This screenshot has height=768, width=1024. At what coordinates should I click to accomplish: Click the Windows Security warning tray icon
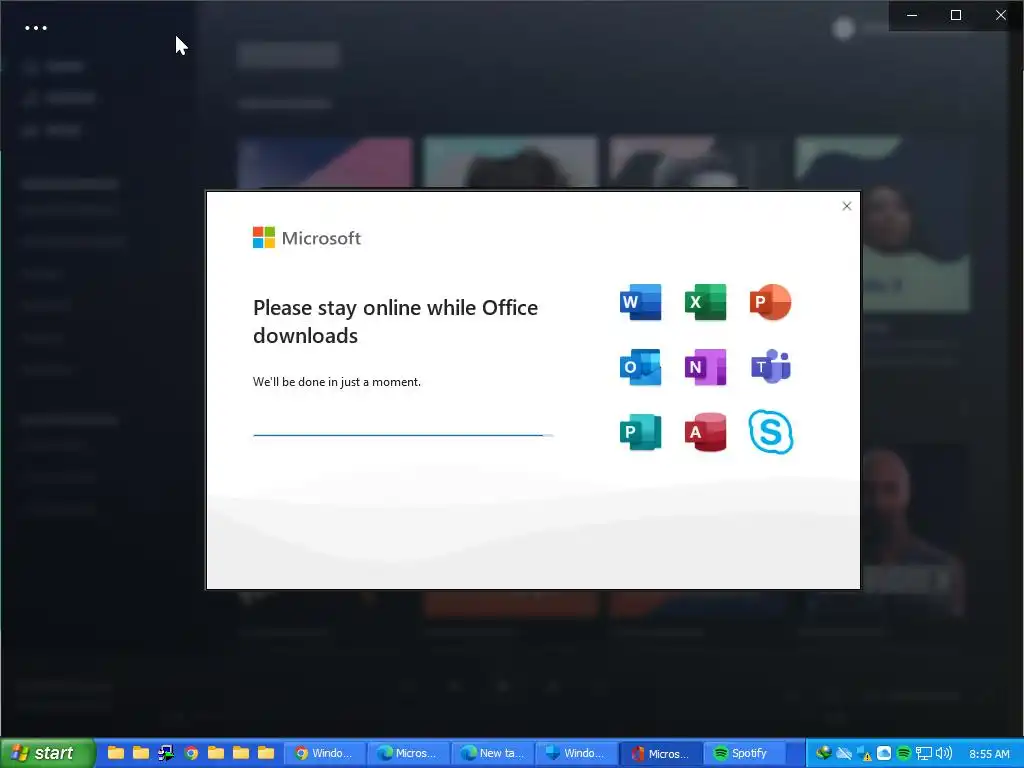coord(863,754)
